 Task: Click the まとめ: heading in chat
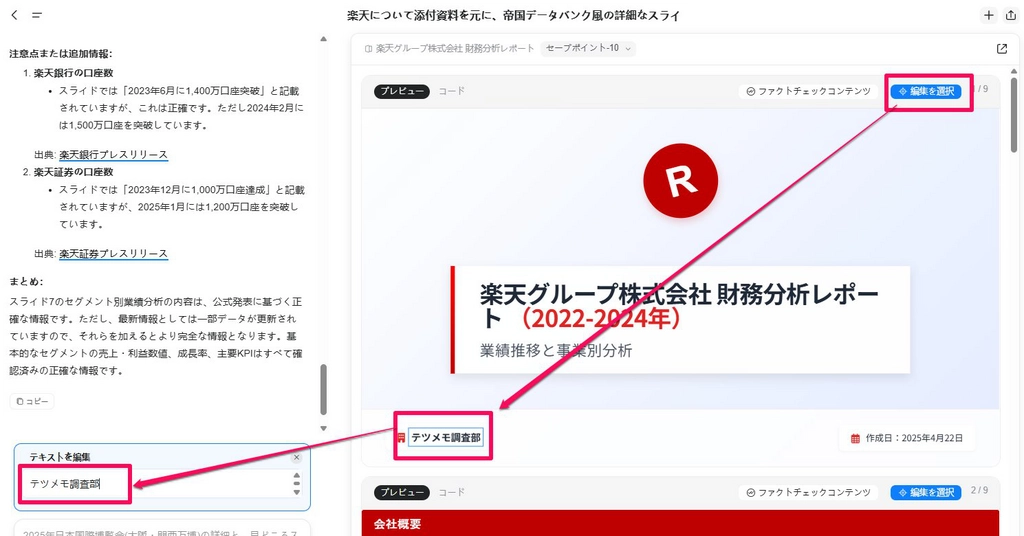coord(26,281)
